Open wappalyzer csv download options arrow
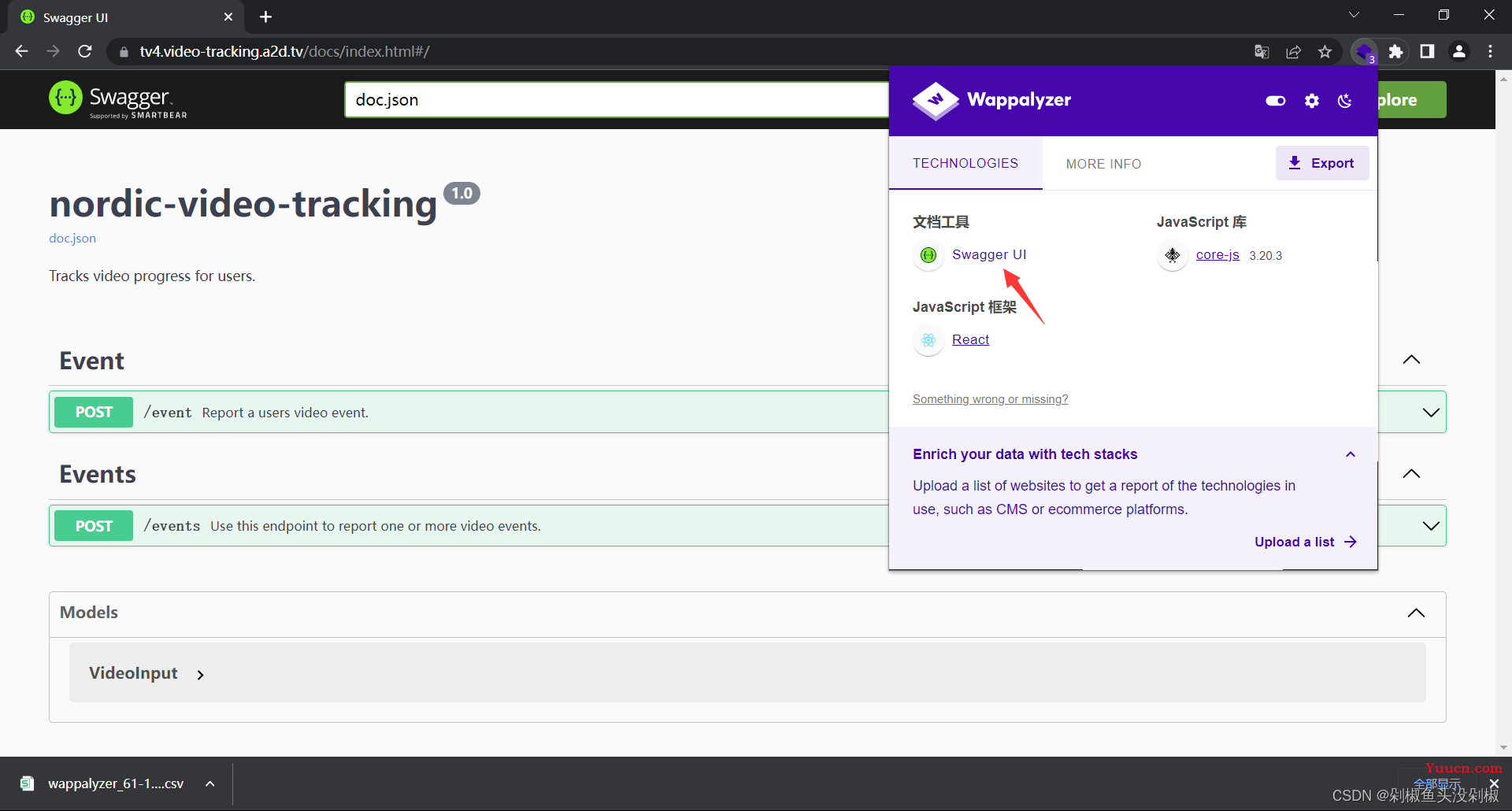This screenshot has height=811, width=1512. tap(210, 783)
